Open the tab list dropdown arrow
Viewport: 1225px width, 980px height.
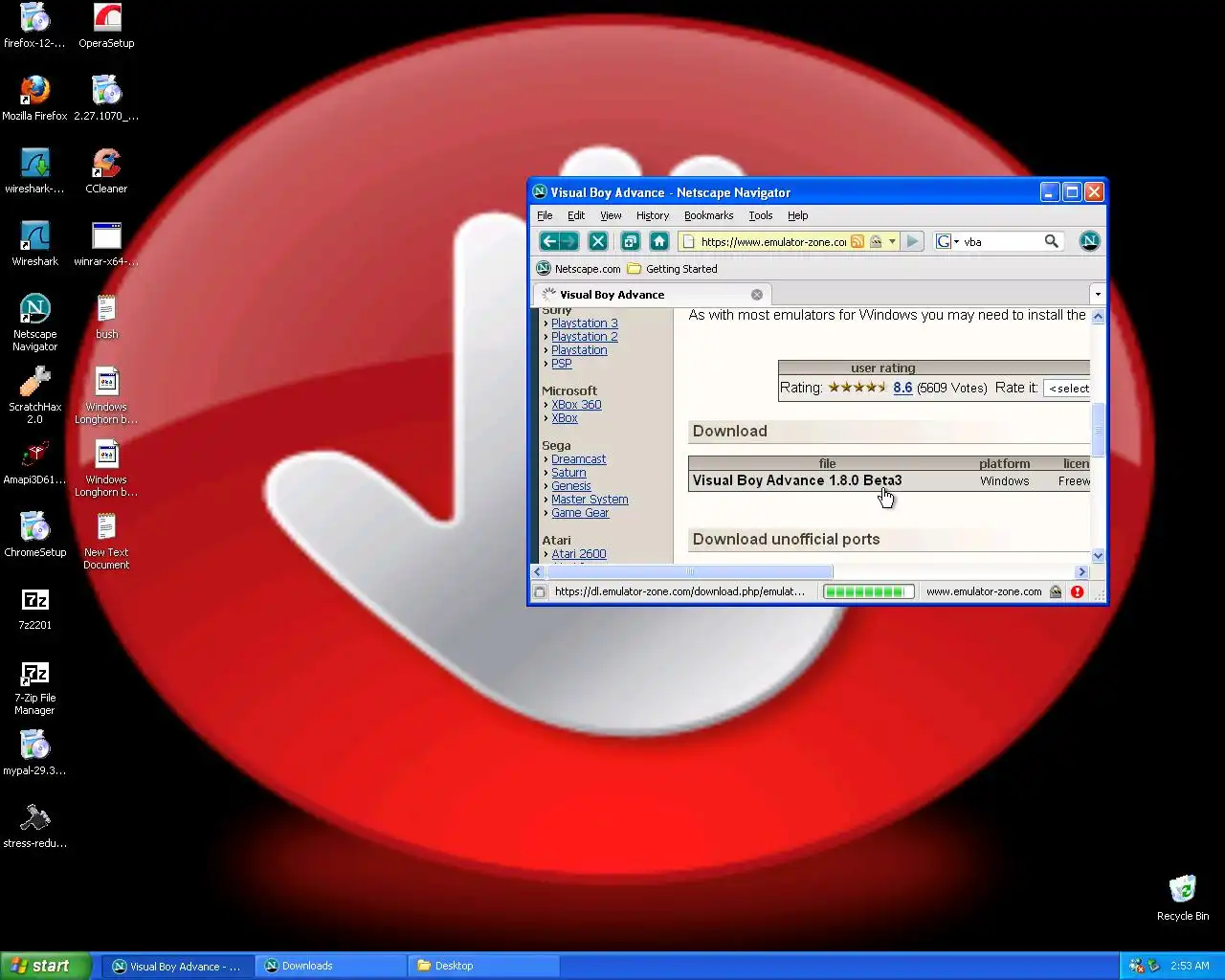[x=1098, y=295]
